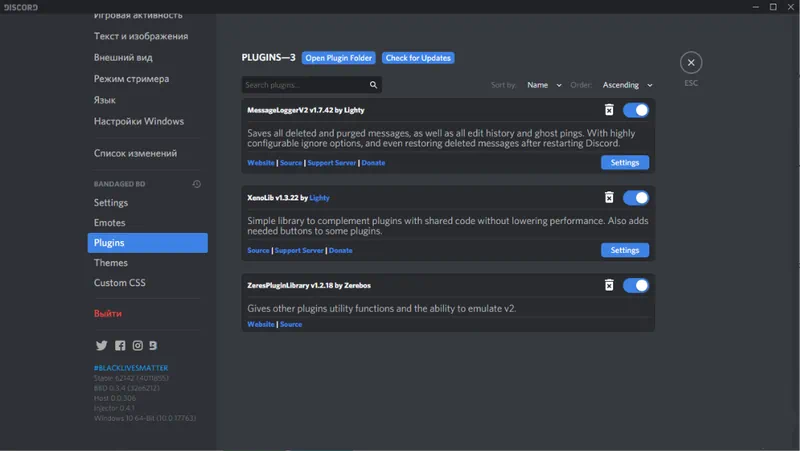800x451 pixels.
Task: Switch to the Themes section
Action: pyautogui.click(x=111, y=263)
